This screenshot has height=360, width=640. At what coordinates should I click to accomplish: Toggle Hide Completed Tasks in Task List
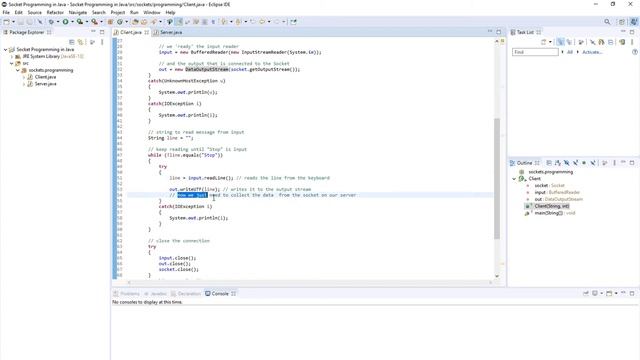tap(593, 42)
